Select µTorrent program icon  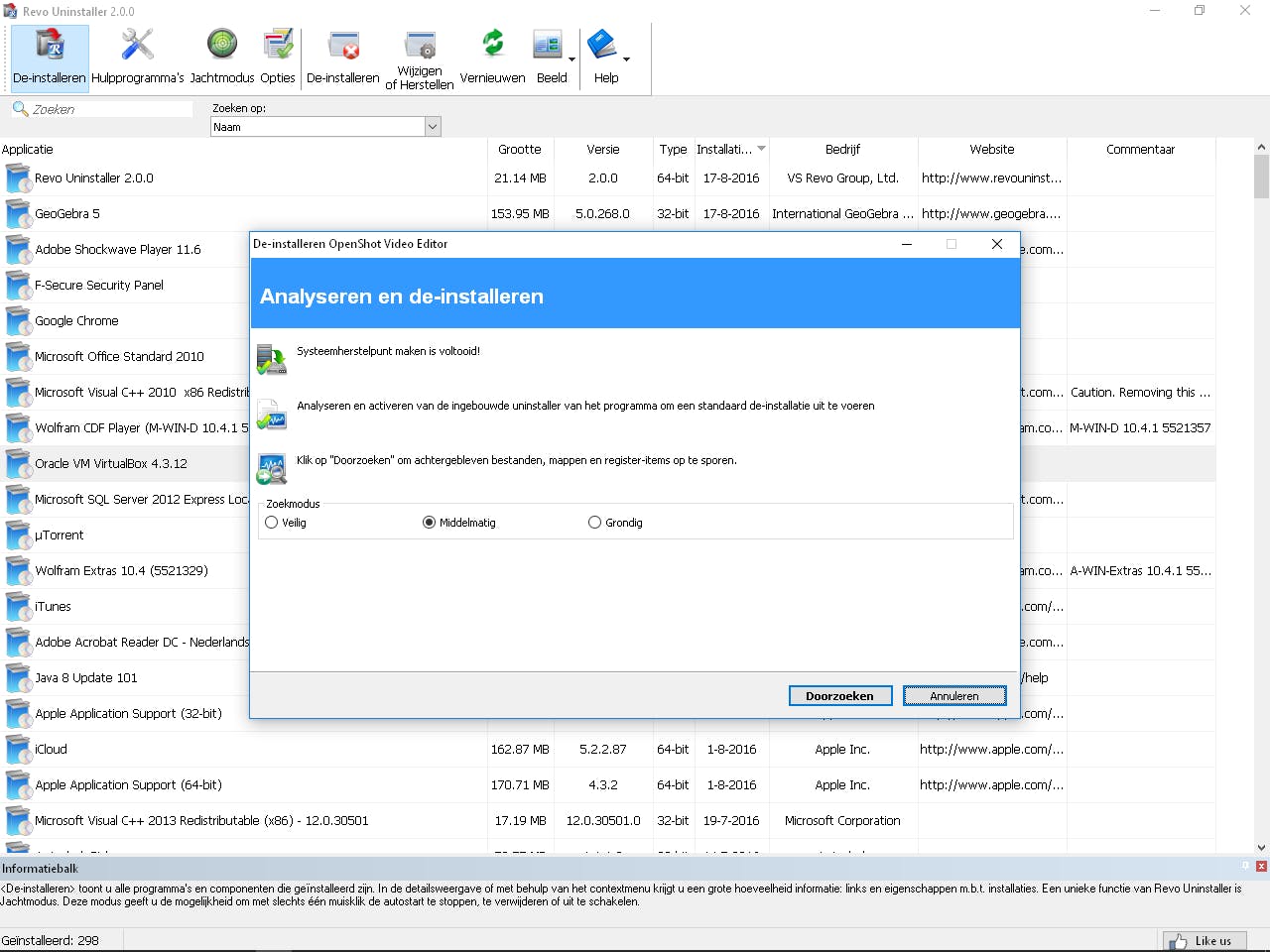click(x=18, y=535)
